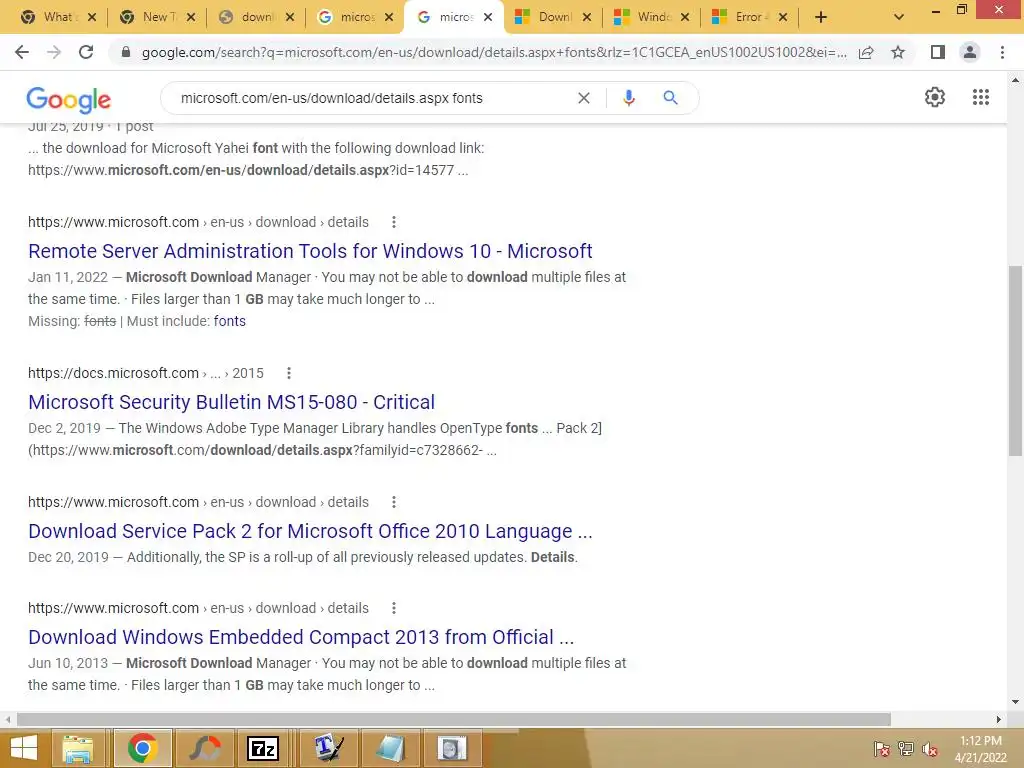The image size is (1024, 768).
Task: Click in the Google search input
Action: tap(372, 98)
